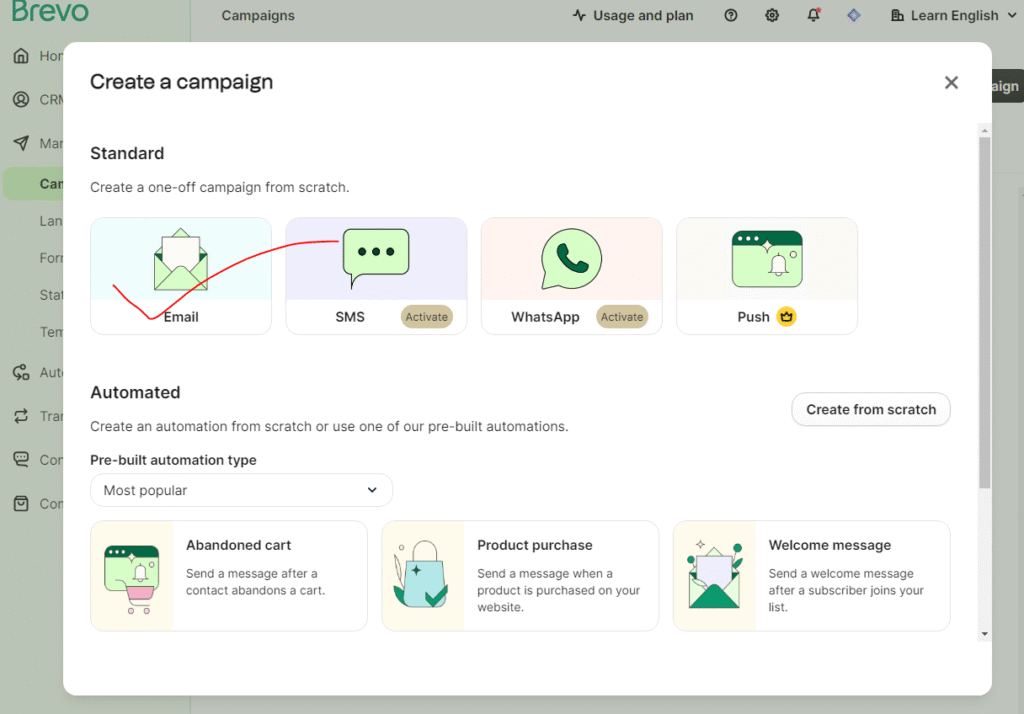
Task: Click the scroll down arrow in dialog
Action: (984, 633)
